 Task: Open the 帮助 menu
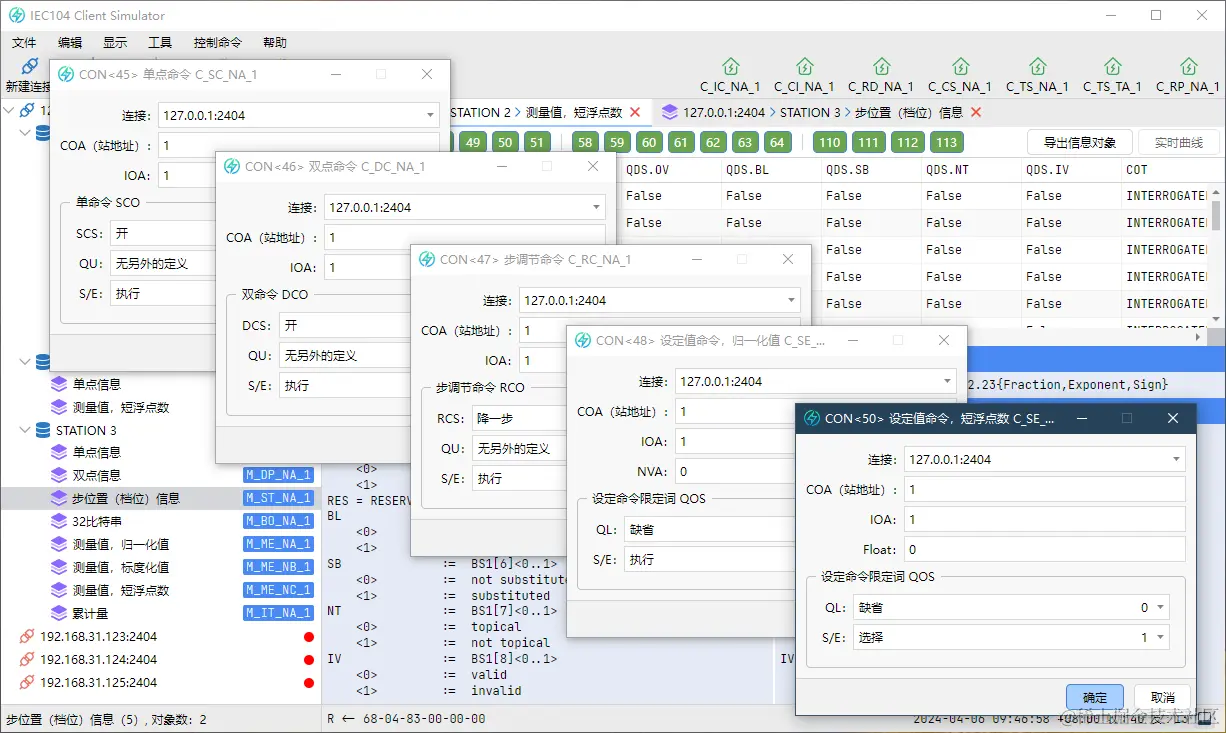[x=275, y=43]
